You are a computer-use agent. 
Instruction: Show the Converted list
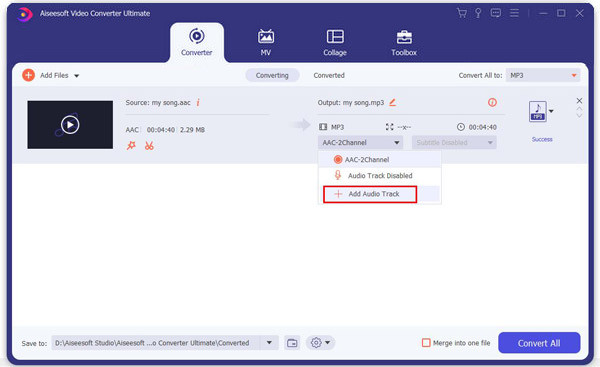click(329, 75)
